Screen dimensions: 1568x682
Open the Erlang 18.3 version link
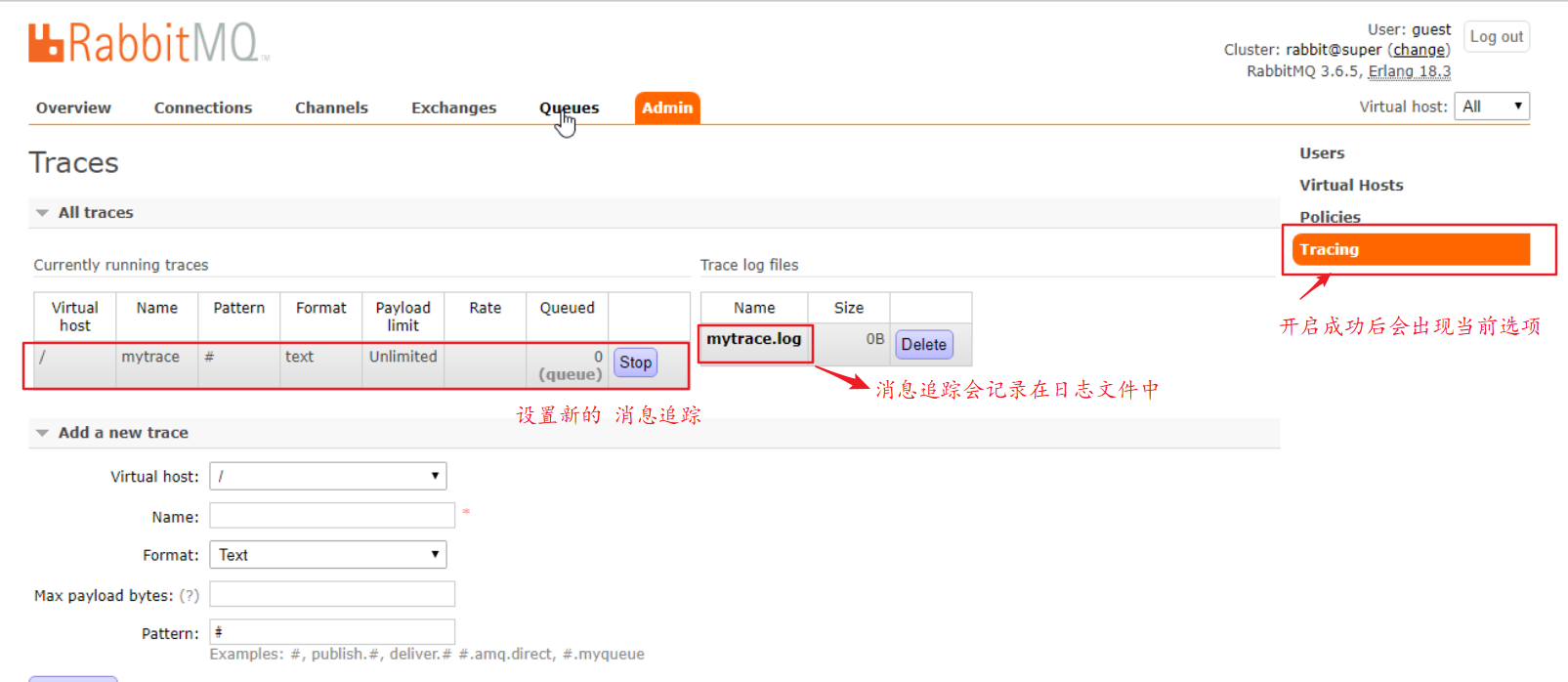tap(1409, 71)
